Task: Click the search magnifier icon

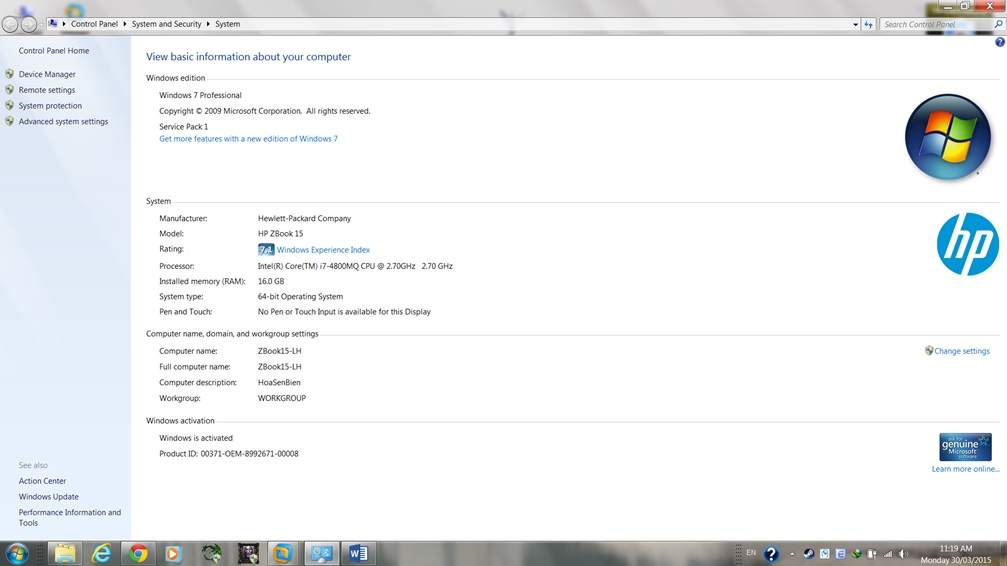Action: (999, 24)
